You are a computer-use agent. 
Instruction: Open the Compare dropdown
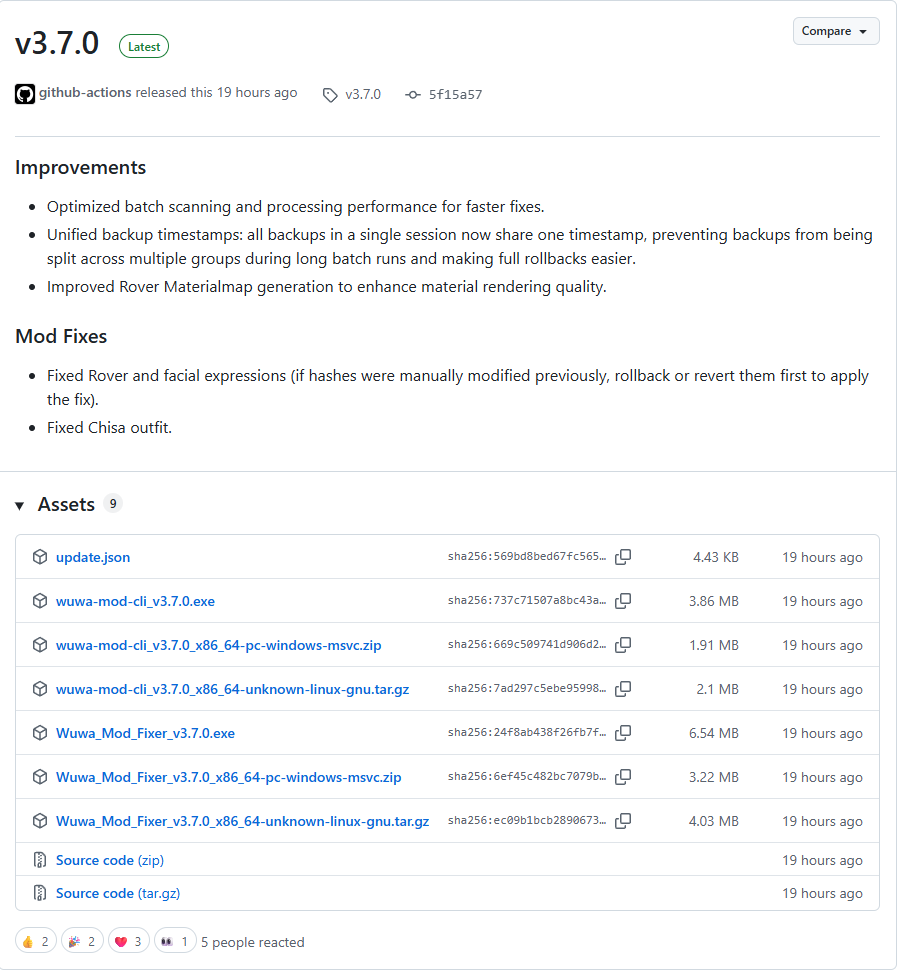coord(836,31)
